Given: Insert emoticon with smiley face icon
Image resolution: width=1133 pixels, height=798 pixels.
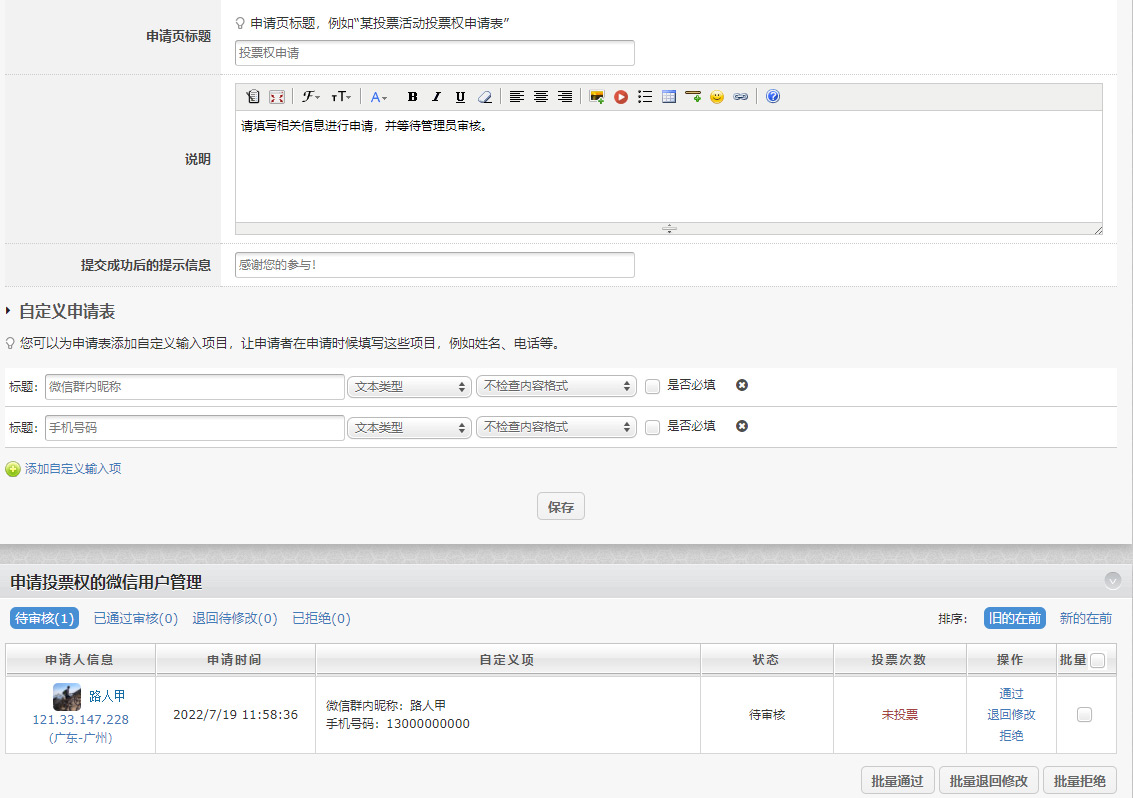Looking at the screenshot, I should point(717,97).
